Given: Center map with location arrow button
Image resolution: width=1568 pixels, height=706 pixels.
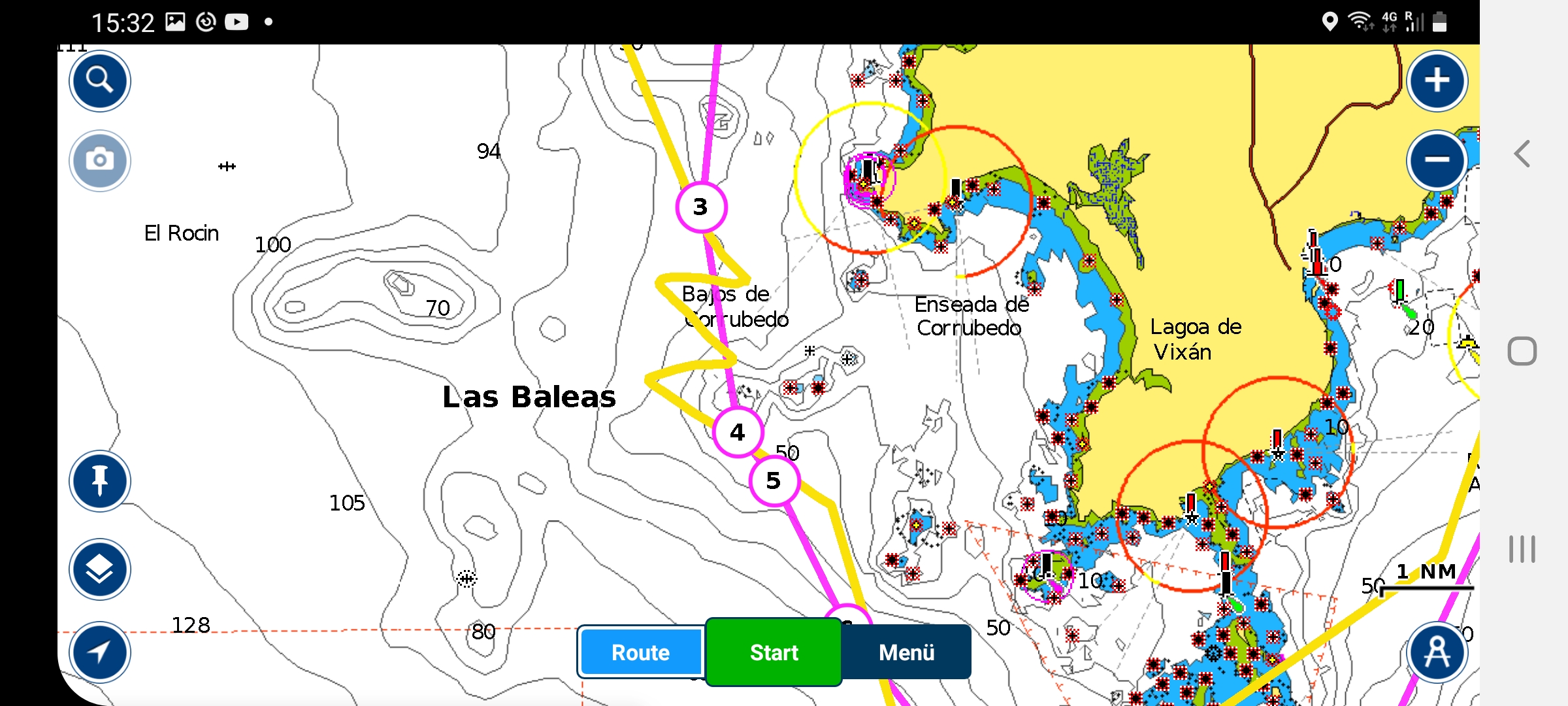Looking at the screenshot, I should coord(100,652).
